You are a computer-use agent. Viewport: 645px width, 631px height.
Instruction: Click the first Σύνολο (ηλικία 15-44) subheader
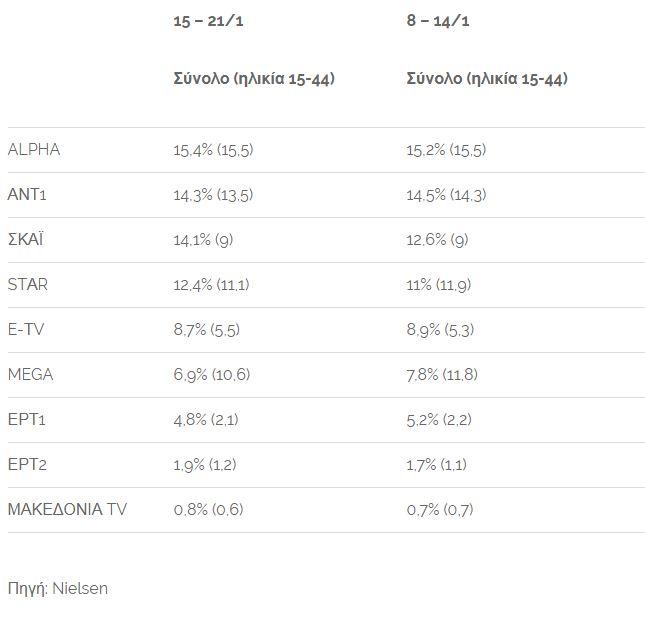(x=254, y=79)
